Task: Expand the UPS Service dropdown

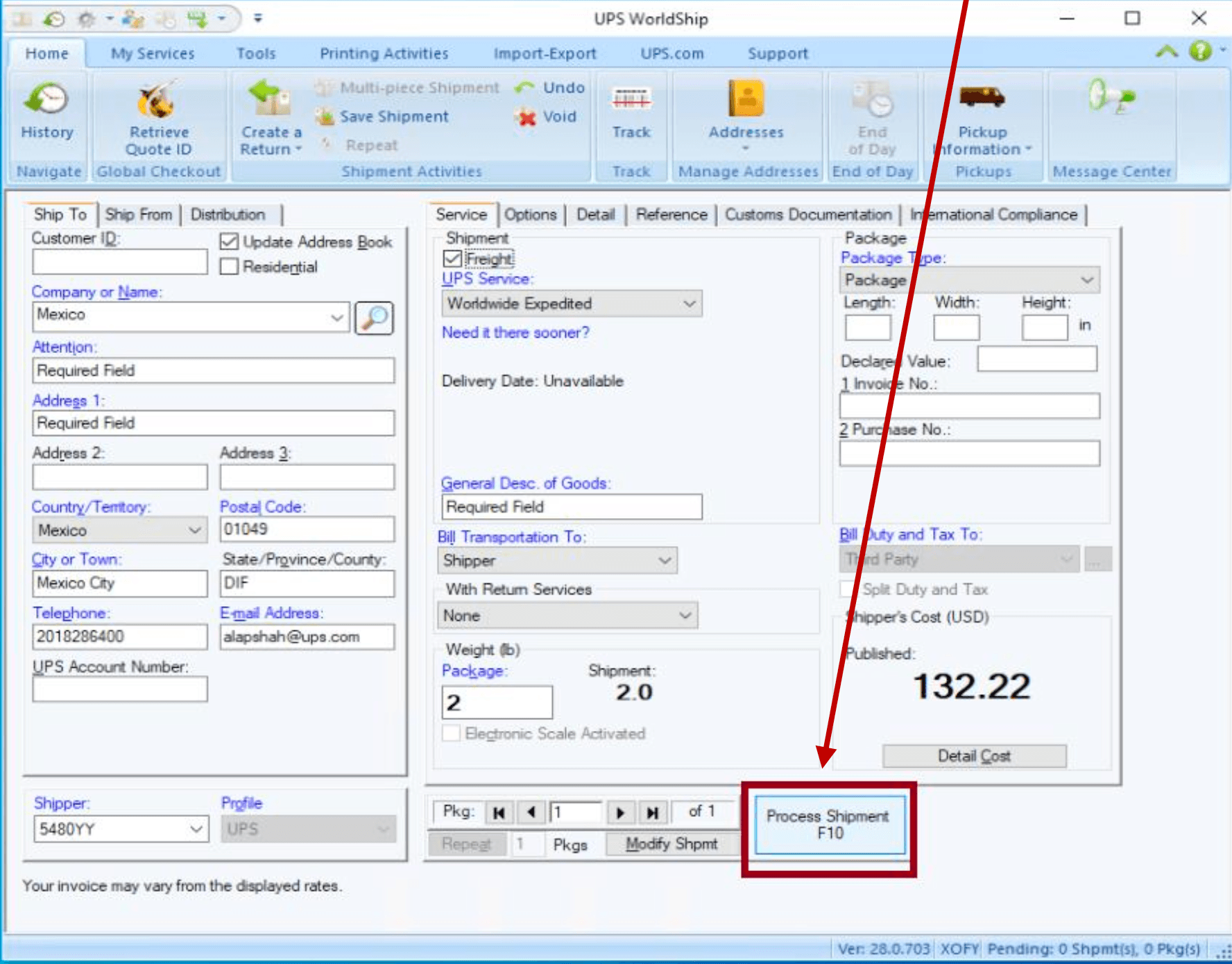Action: [690, 304]
